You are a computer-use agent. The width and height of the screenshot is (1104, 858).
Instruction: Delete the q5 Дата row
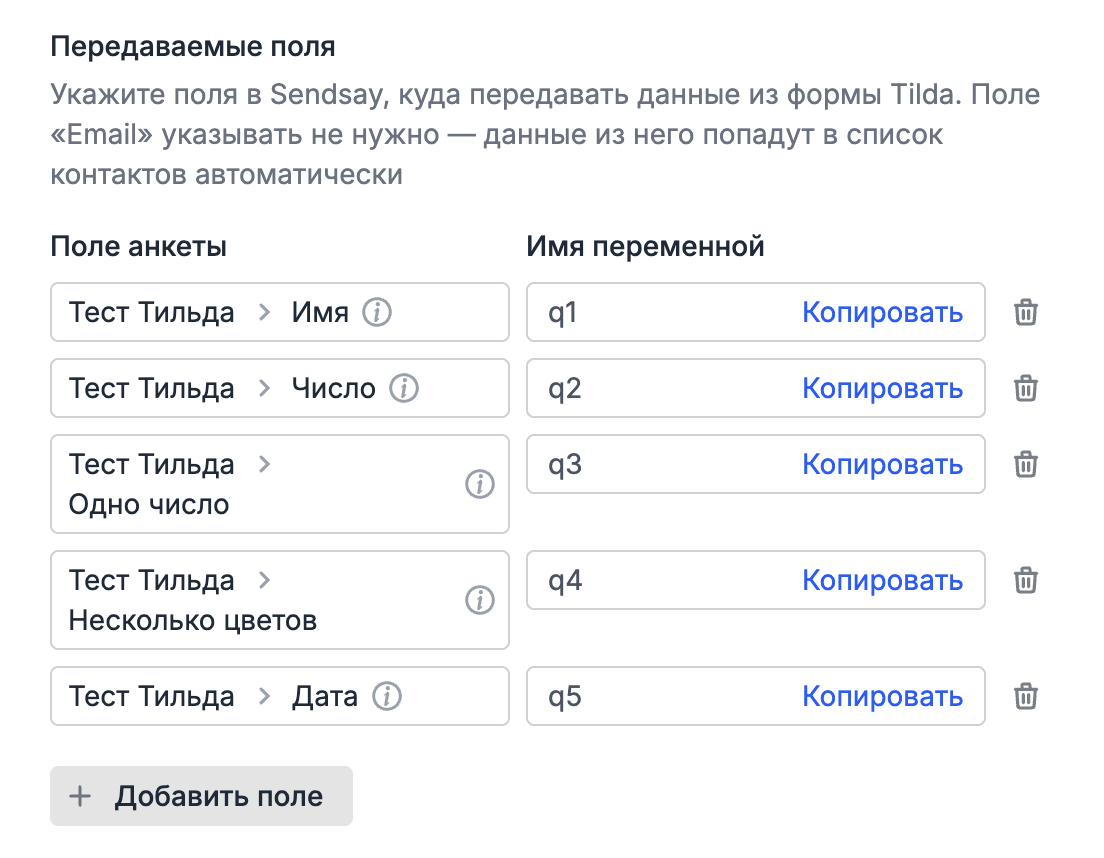(x=1025, y=696)
